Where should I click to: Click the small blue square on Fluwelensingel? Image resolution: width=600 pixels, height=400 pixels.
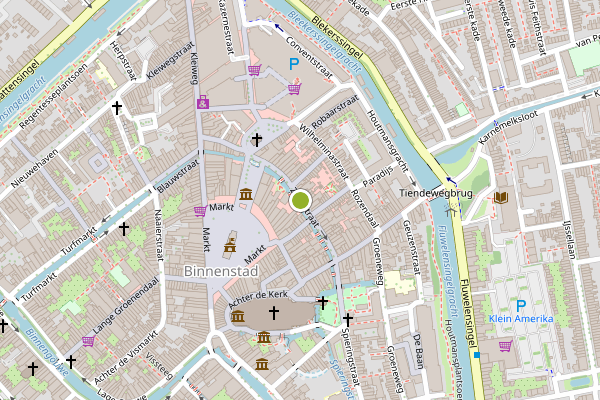point(476,355)
